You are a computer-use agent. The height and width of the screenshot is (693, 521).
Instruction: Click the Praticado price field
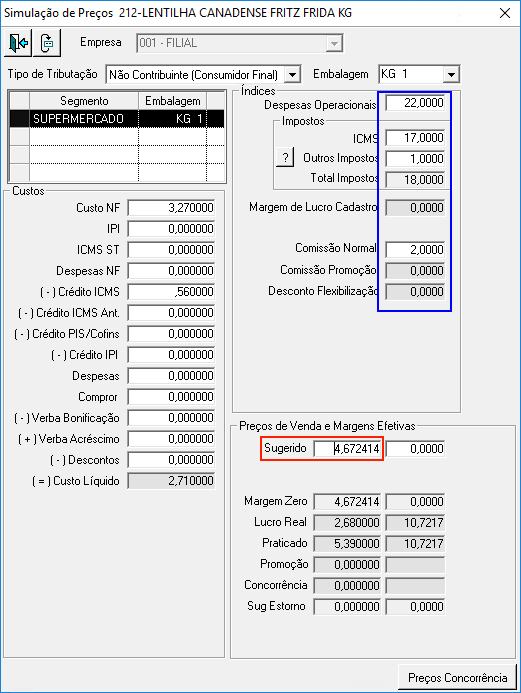click(x=347, y=544)
